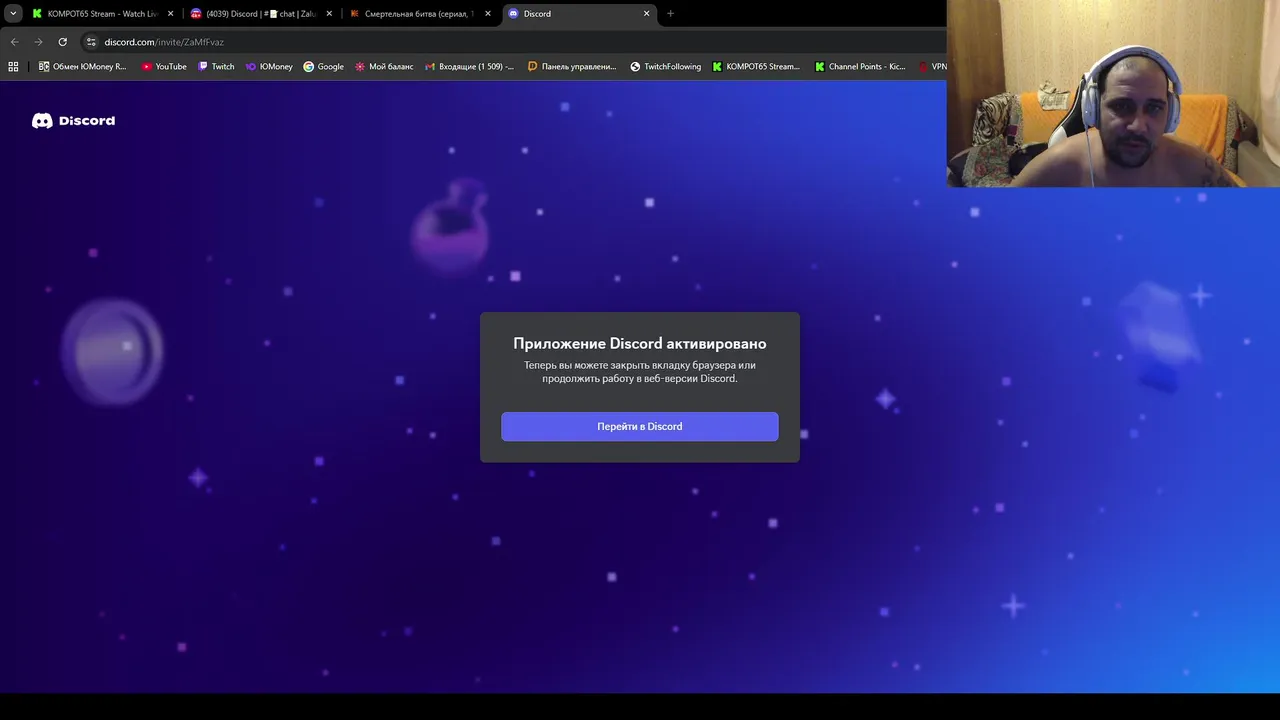Close the active Discord tab

tap(646, 14)
